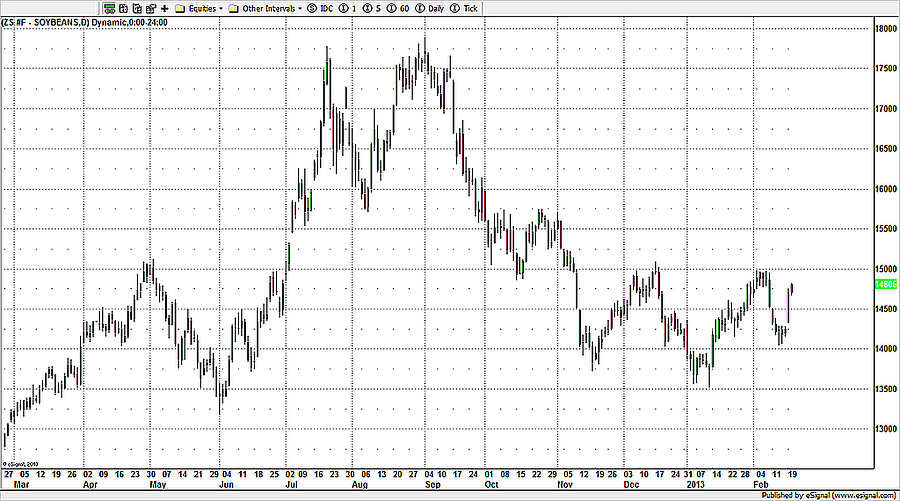The image size is (900, 501).
Task: Expand the Equities dropdown arrow
Action: (x=220, y=8)
